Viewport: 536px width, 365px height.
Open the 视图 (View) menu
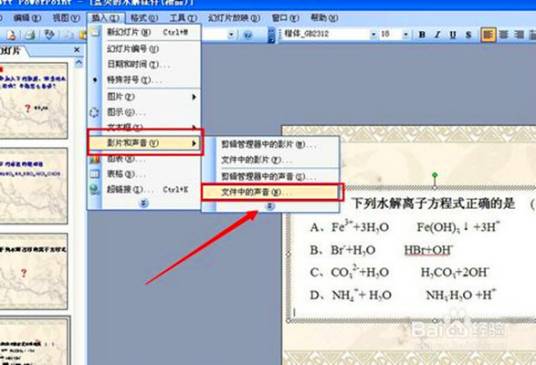pyautogui.click(x=66, y=18)
